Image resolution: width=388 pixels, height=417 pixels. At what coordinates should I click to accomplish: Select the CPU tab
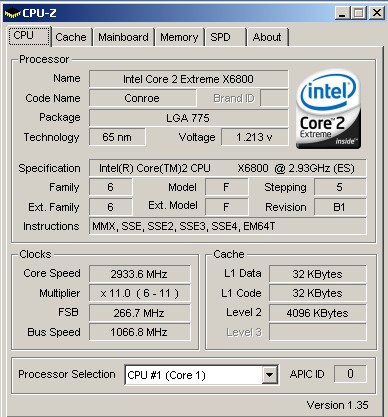[x=29, y=35]
